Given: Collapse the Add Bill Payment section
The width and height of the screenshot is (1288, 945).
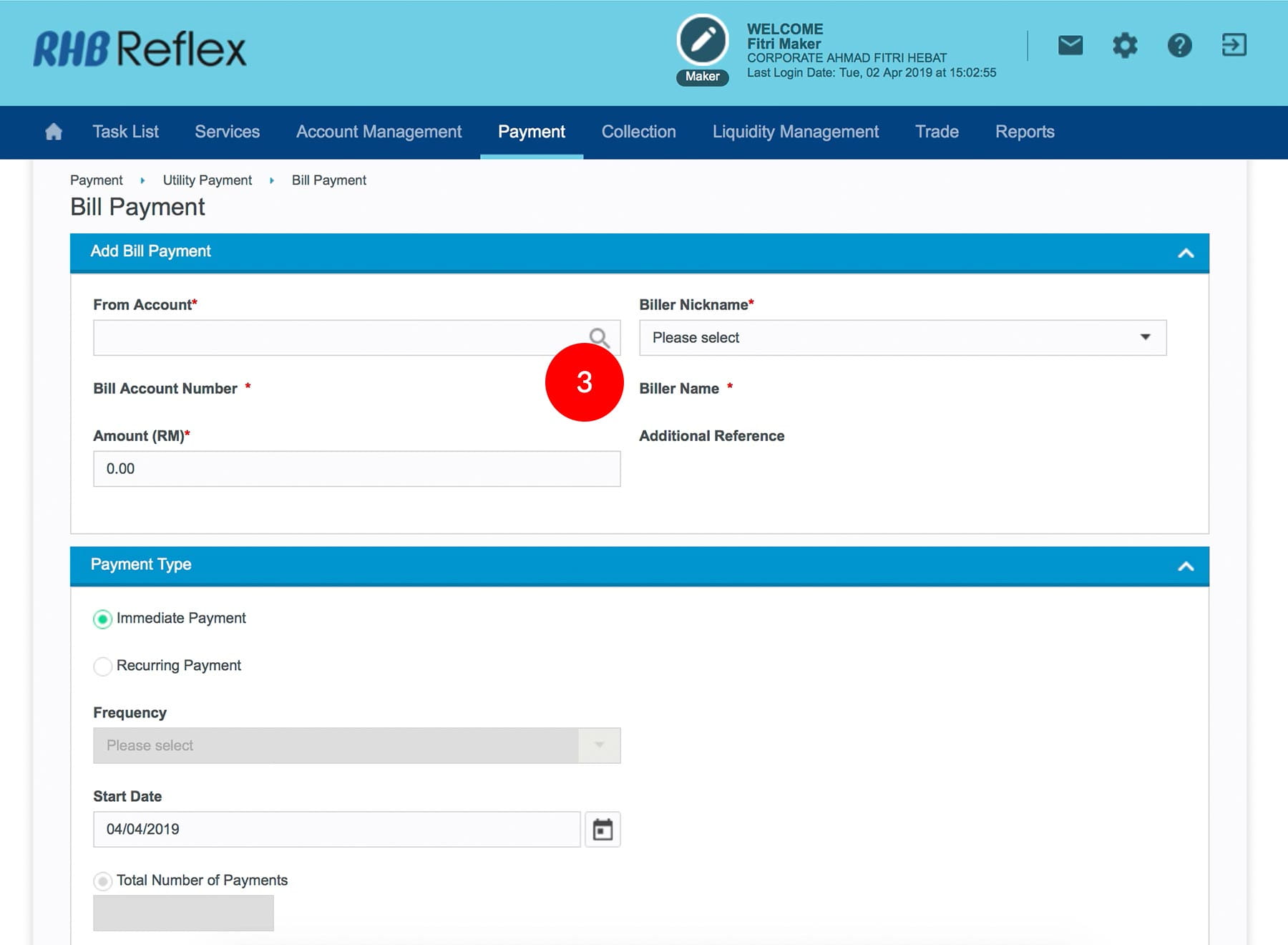Looking at the screenshot, I should tap(1186, 253).
